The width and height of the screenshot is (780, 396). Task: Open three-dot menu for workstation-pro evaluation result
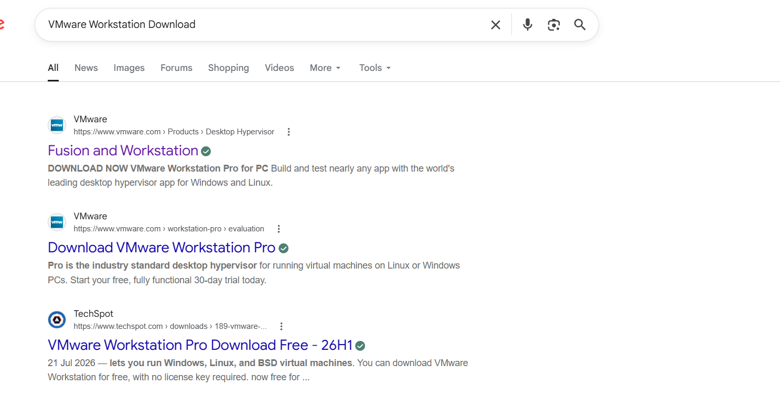tap(279, 229)
